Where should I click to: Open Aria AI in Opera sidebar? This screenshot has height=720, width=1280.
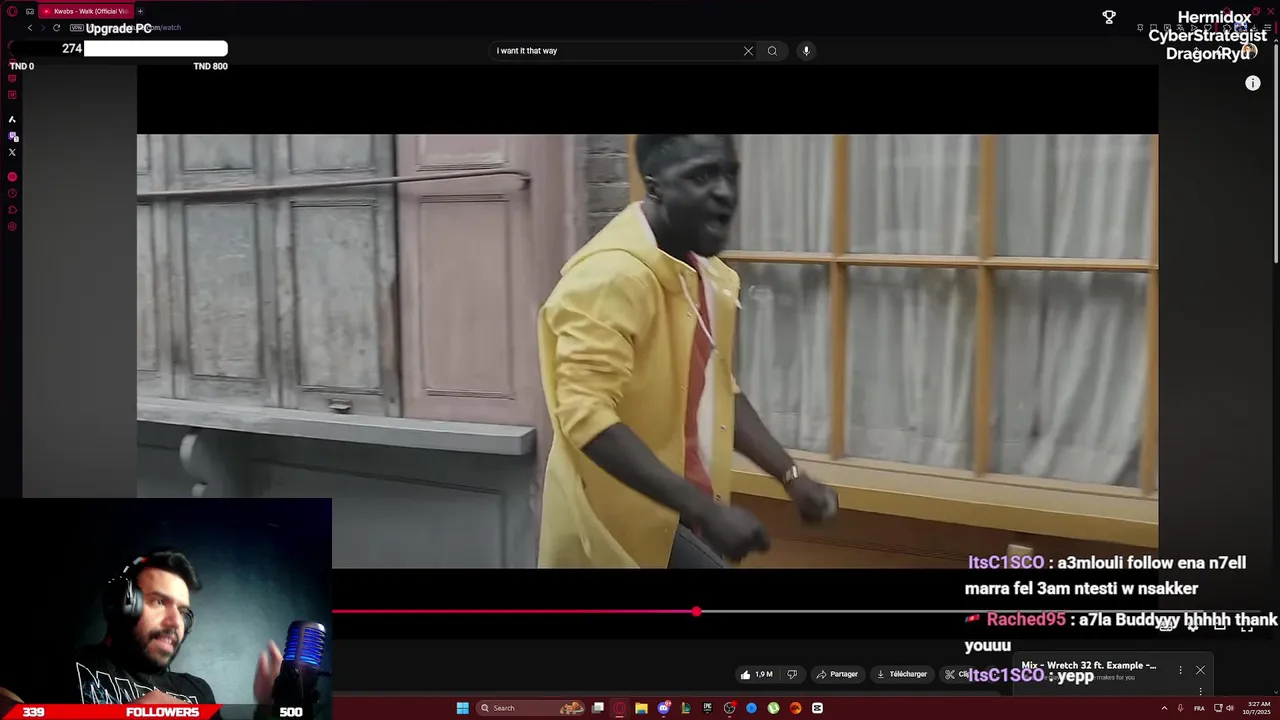click(x=12, y=119)
